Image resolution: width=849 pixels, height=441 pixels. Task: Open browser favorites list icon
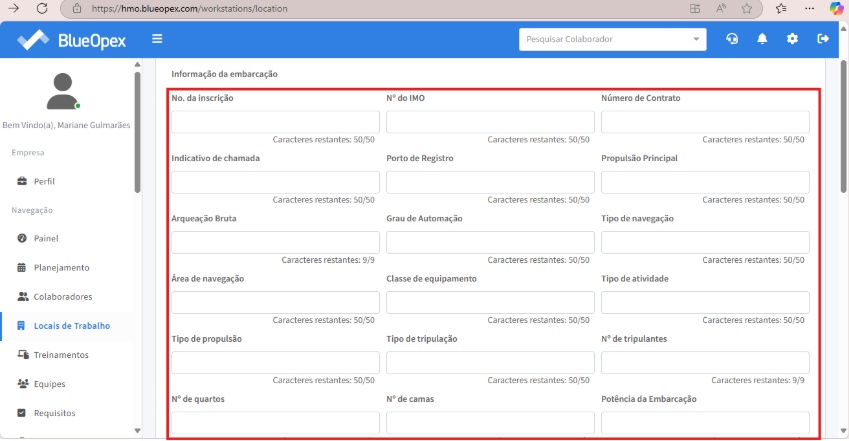781,9
